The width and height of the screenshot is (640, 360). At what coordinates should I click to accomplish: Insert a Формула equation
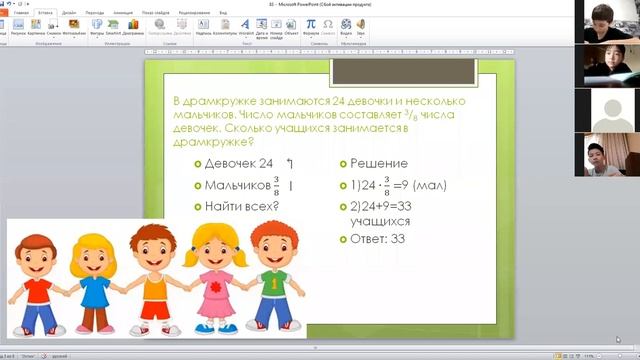[x=311, y=24]
